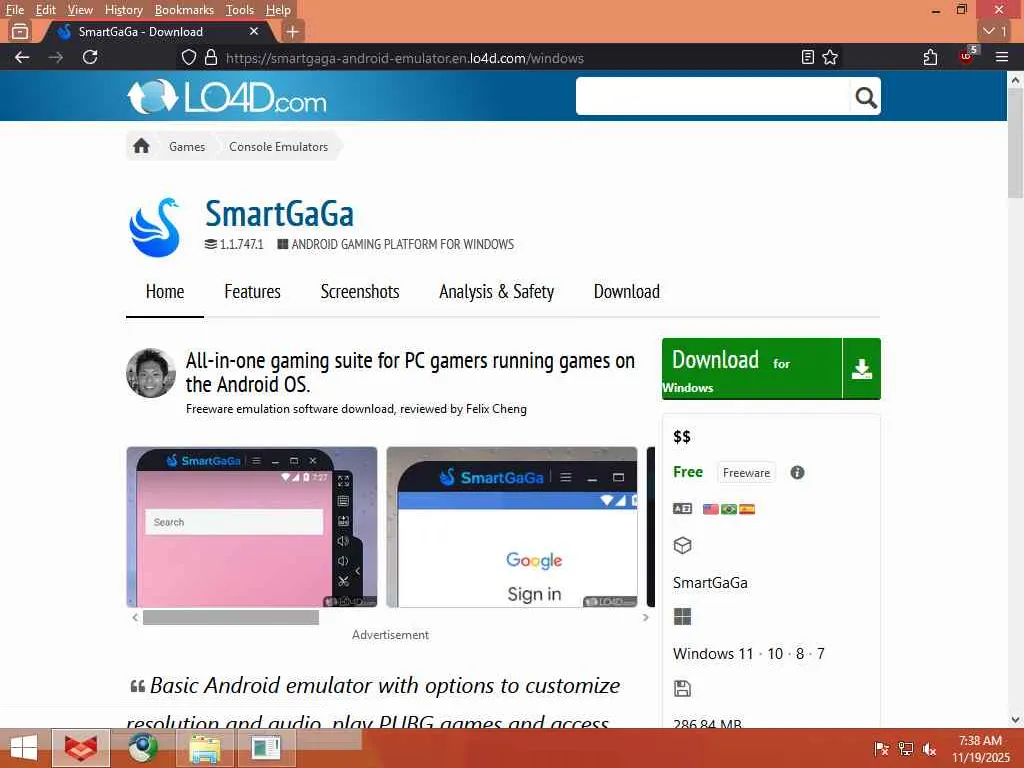This screenshot has width=1024, height=768.
Task: Bookmark this page with the star icon
Action: [830, 57]
